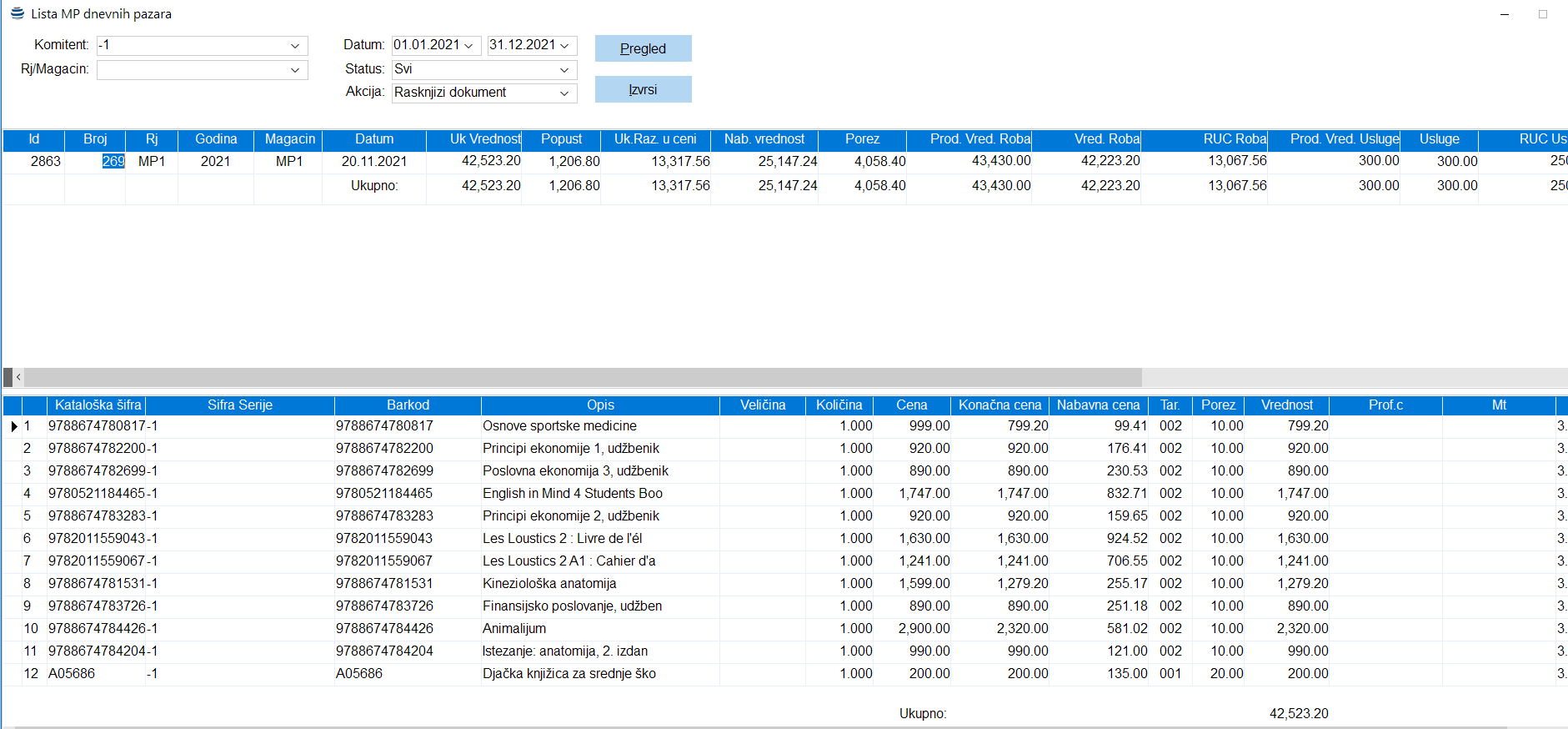Maximize the Lista MP dnevnih pazara window
The height and width of the screenshot is (729, 1568).
[1543, 14]
